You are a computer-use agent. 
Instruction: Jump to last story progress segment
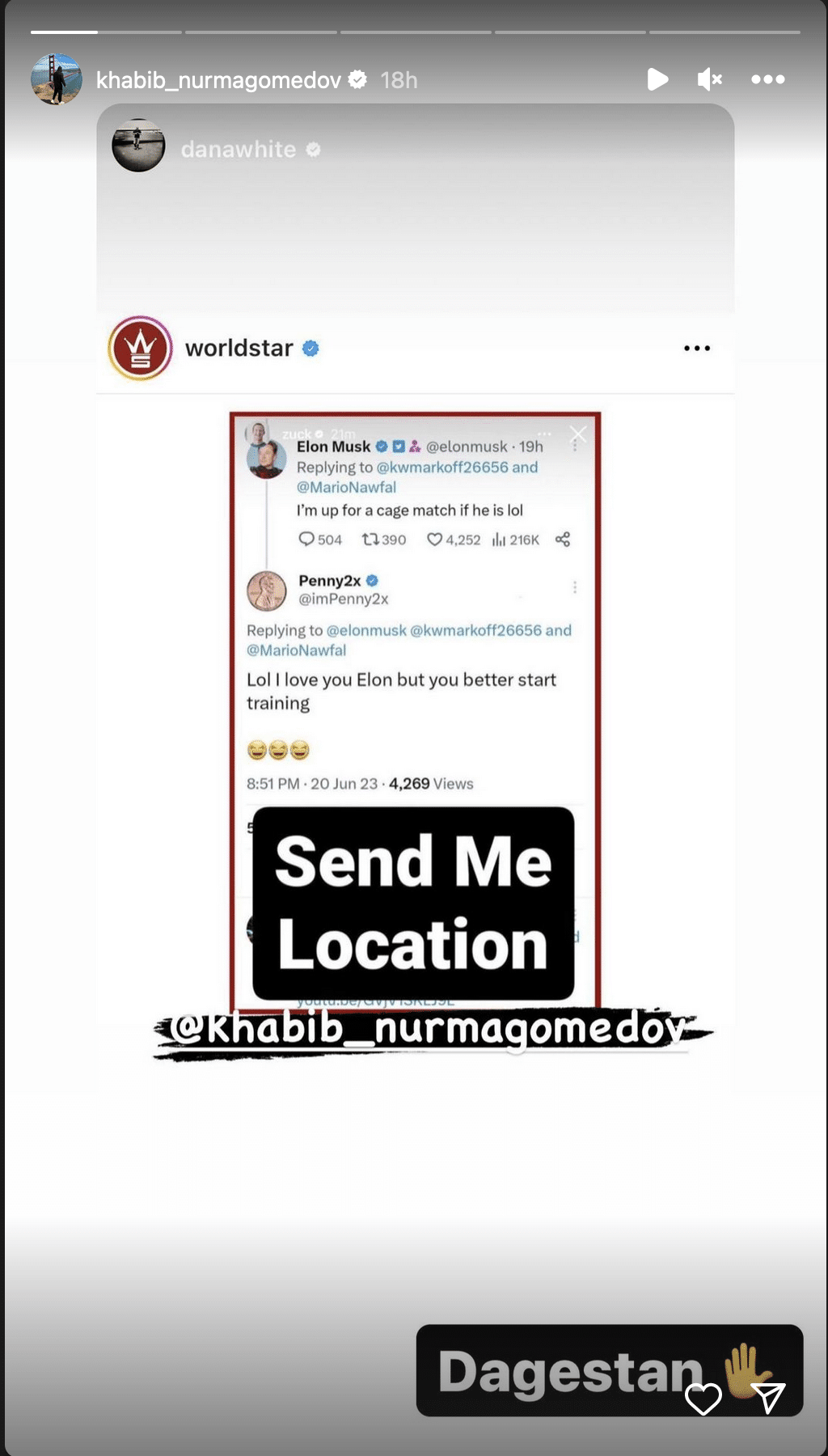coord(724,32)
